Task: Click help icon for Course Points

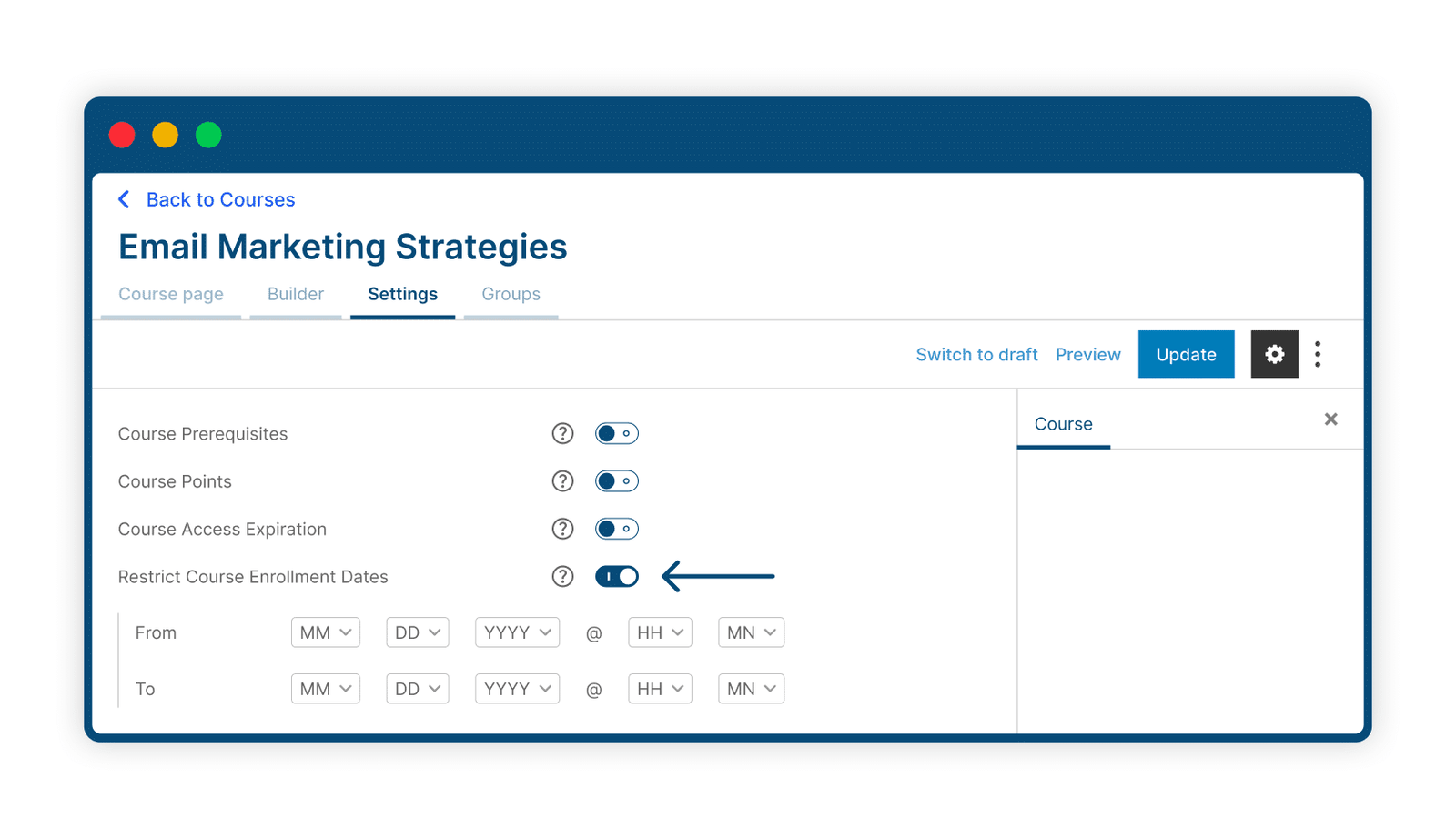Action: coord(562,481)
